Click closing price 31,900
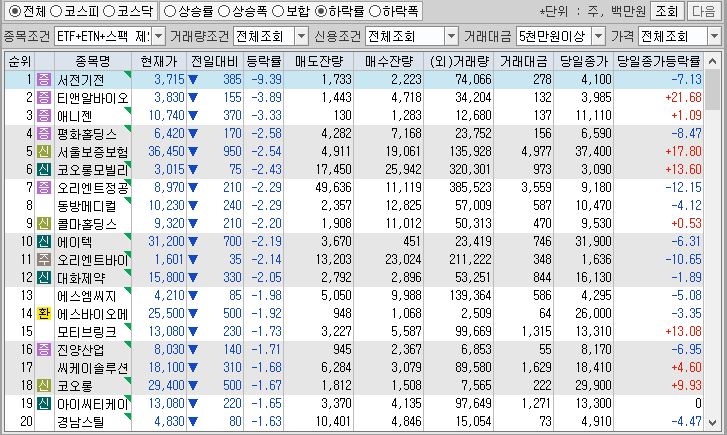The width and height of the screenshot is (727, 435). point(593,241)
